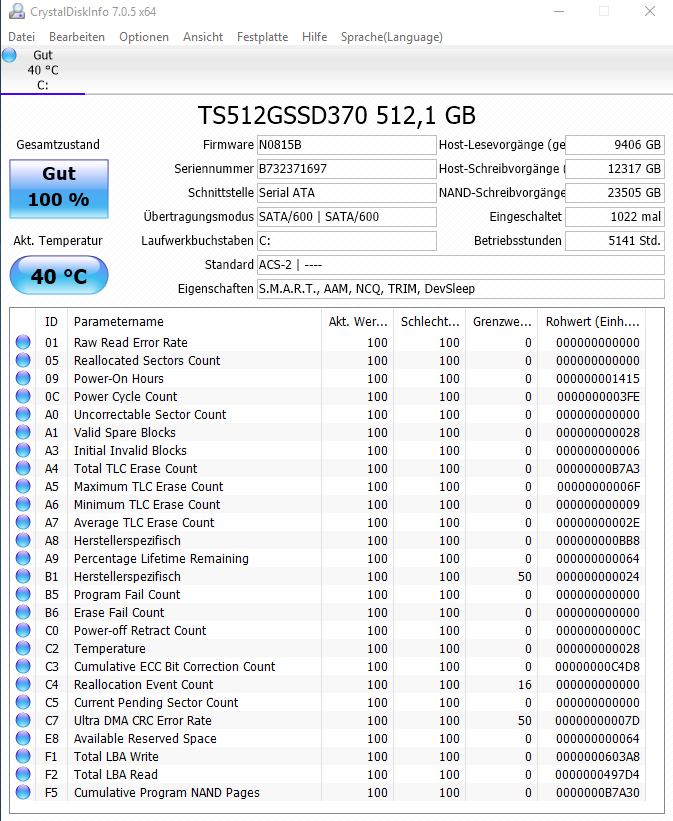Click the Host-Schreibvorgänge value 12317 GB
Image resolution: width=673 pixels, height=821 pixels.
pos(615,169)
